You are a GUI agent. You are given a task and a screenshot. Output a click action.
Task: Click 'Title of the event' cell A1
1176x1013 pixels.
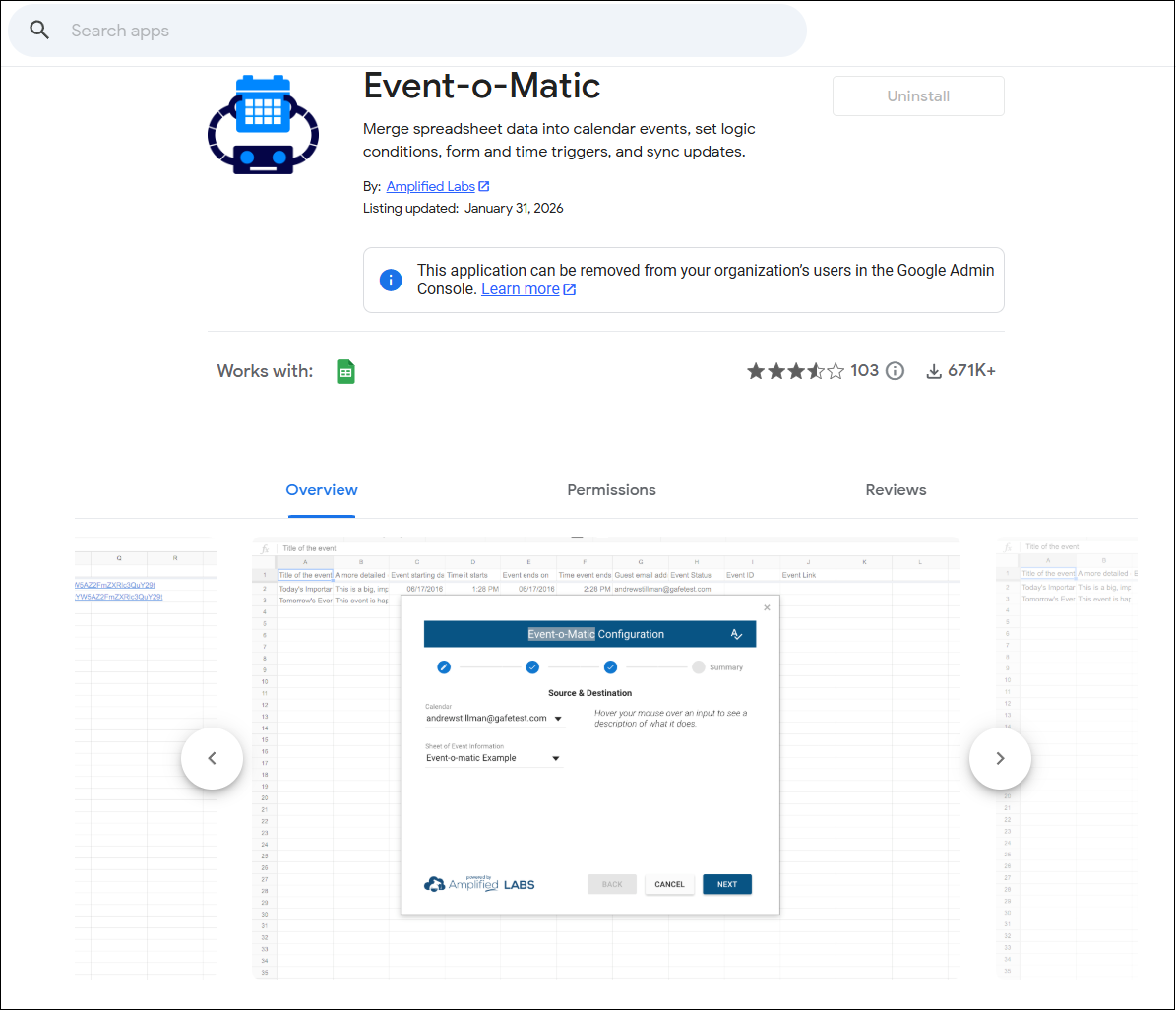pos(305,575)
